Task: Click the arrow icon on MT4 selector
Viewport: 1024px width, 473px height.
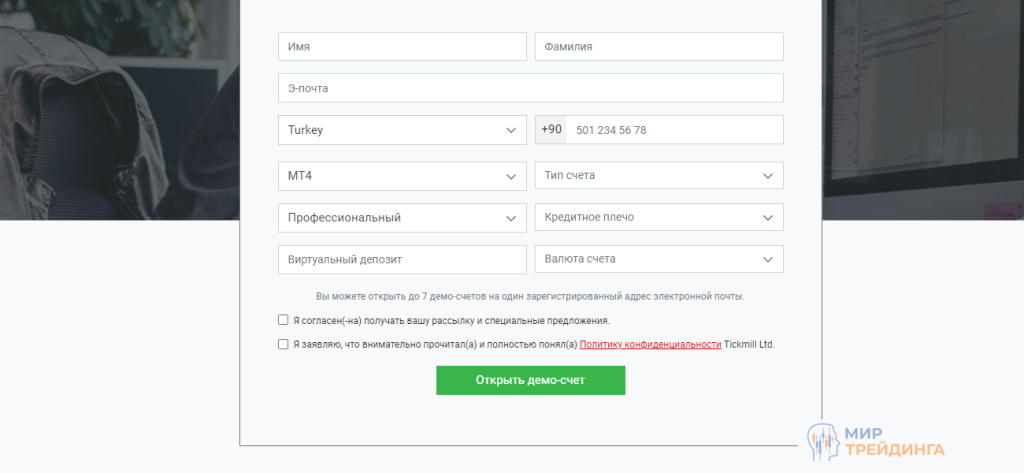Action: (509, 176)
